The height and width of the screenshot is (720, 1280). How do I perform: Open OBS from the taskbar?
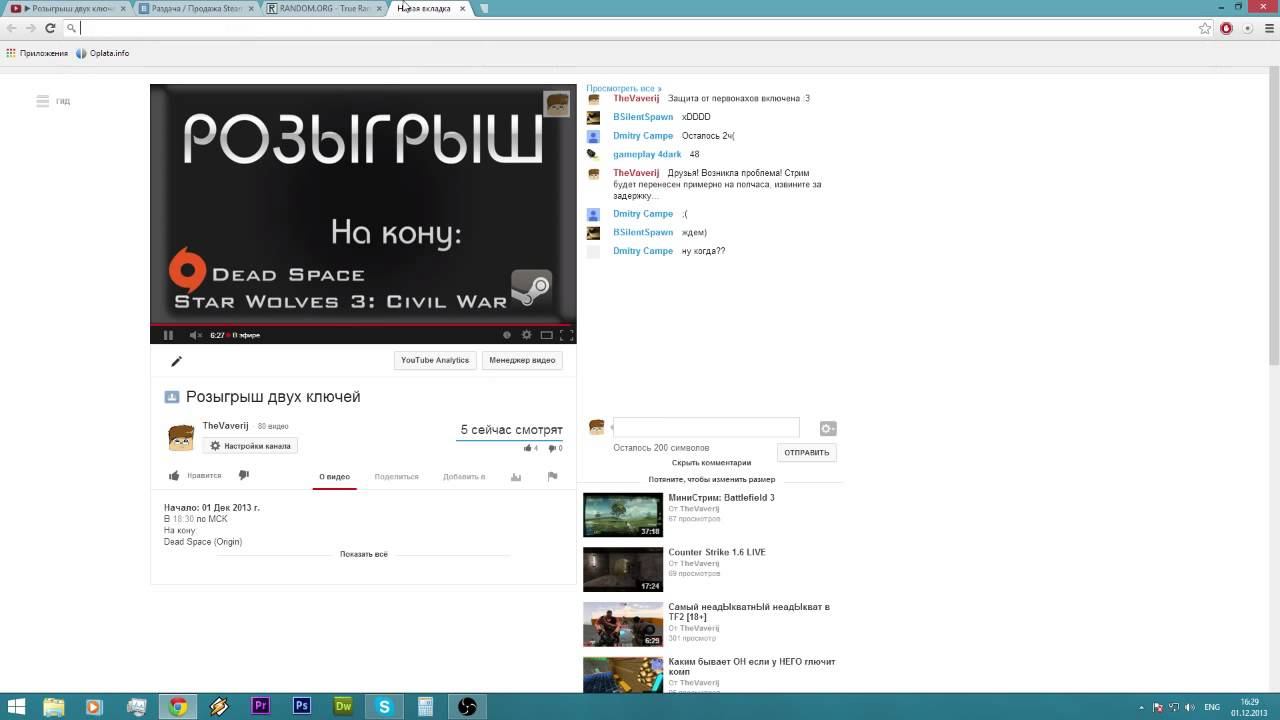coord(467,706)
